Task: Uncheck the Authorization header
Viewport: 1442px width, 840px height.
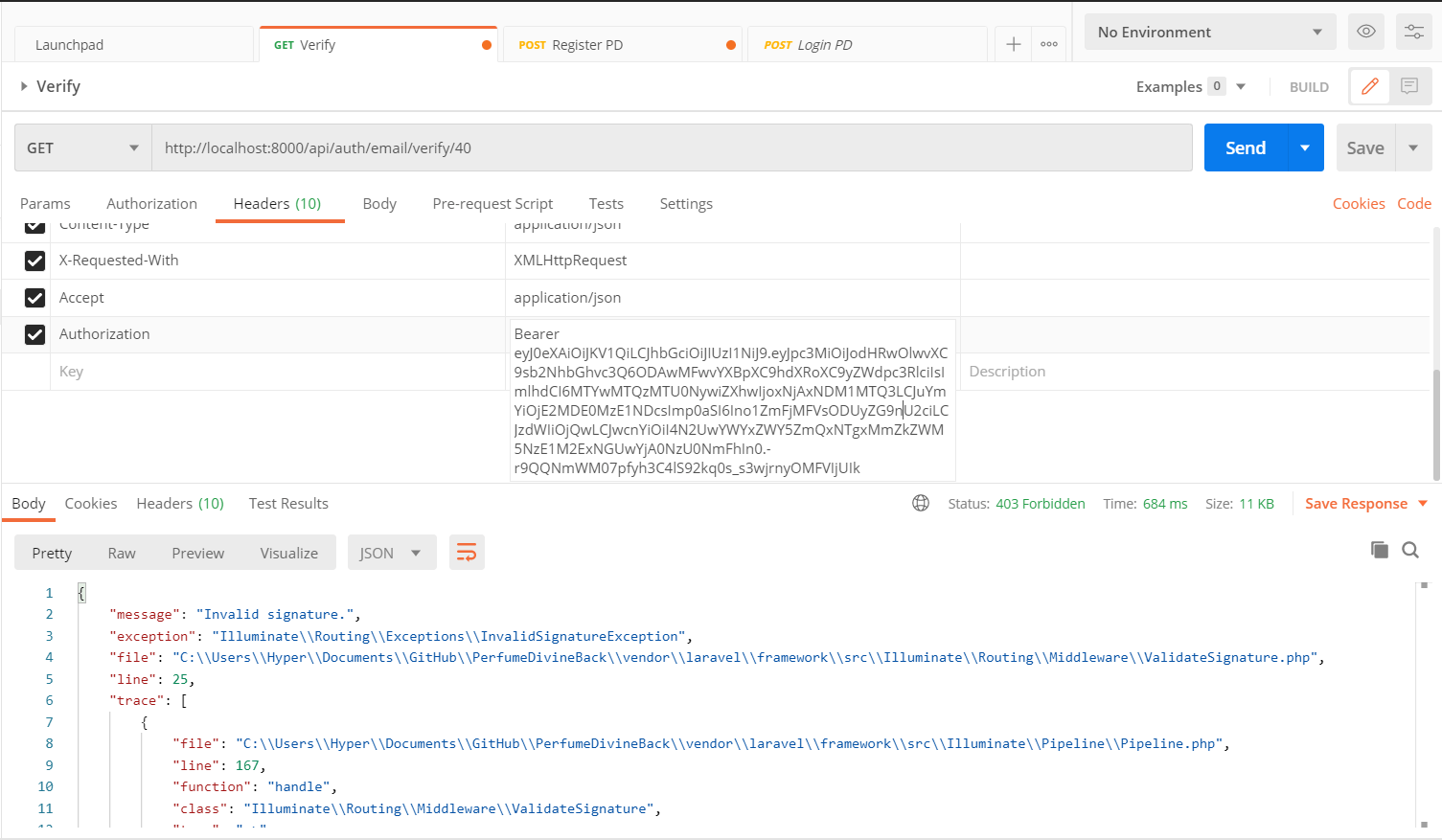Action: click(34, 334)
